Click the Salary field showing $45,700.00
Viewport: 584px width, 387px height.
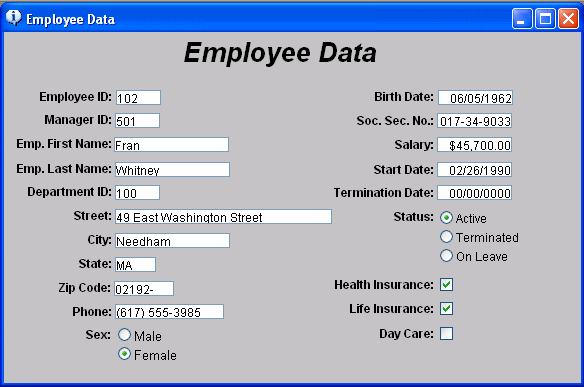pos(474,145)
